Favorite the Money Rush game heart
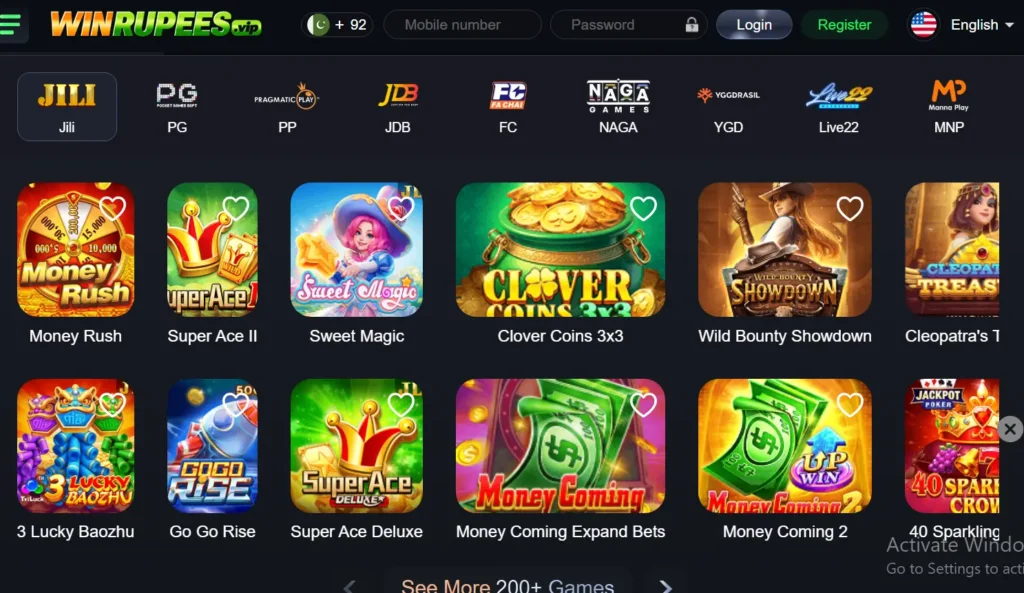 [112, 208]
